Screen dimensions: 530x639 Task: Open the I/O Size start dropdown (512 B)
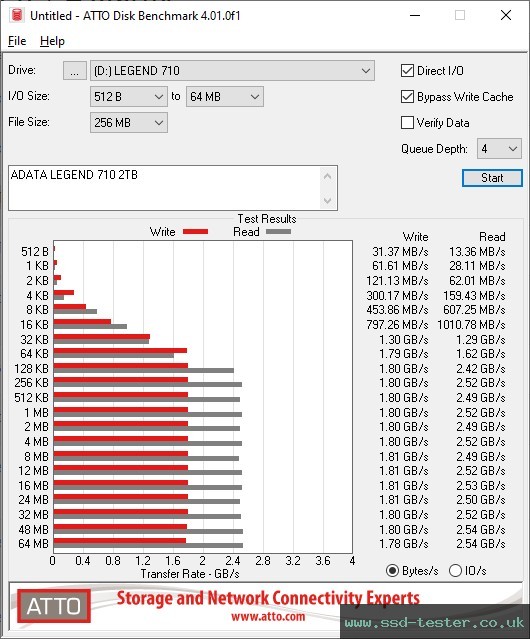click(x=129, y=97)
